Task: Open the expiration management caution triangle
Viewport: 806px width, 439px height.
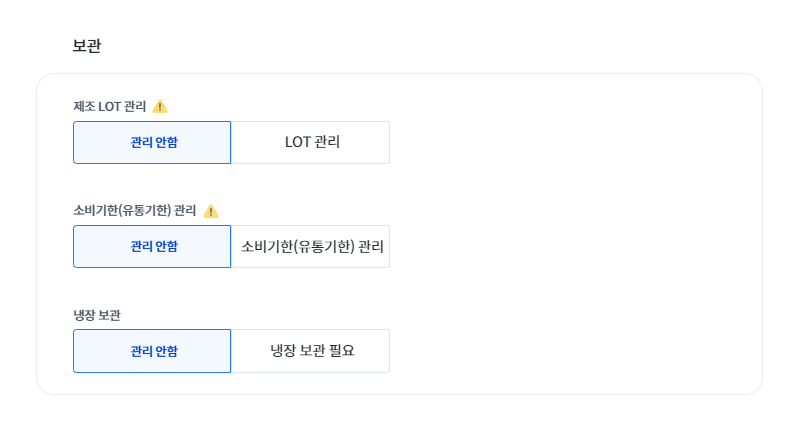Action: pyautogui.click(x=210, y=211)
